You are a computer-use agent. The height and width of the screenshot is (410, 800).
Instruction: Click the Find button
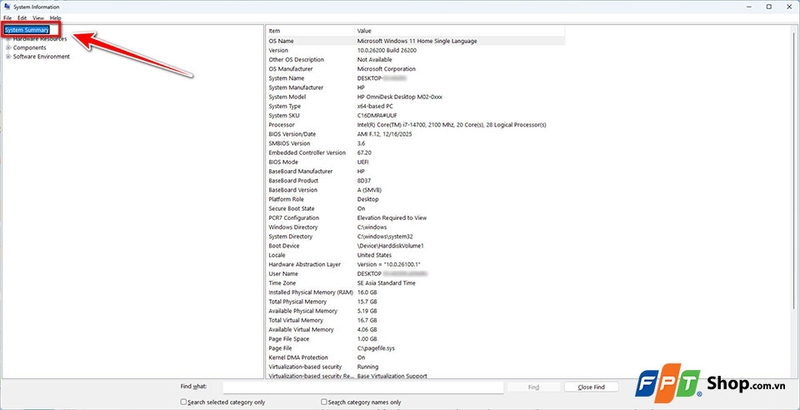click(x=534, y=387)
